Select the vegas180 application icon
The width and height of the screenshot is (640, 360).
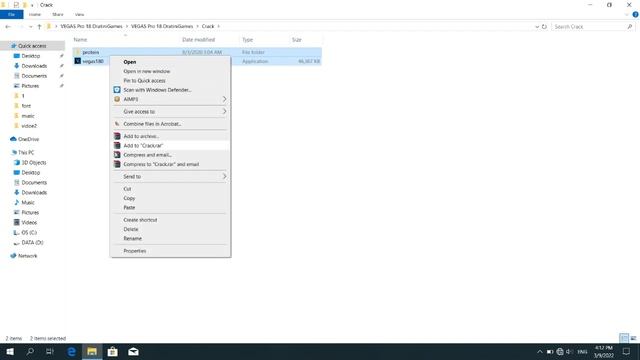point(78,61)
